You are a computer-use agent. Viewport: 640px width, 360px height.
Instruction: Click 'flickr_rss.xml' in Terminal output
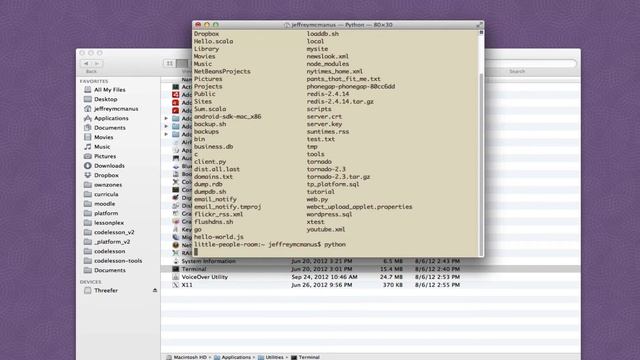point(218,214)
